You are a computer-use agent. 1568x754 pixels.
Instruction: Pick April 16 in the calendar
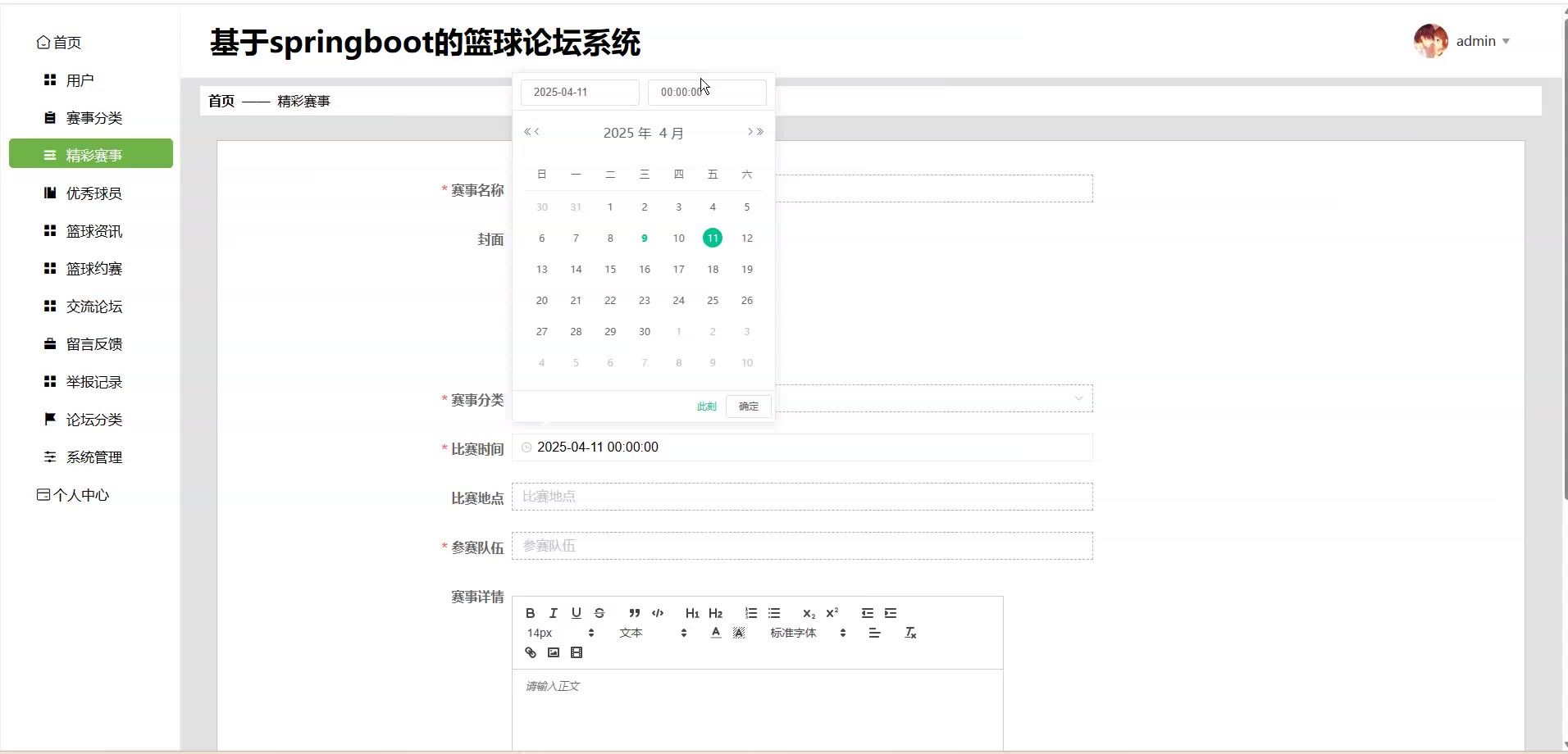click(645, 270)
